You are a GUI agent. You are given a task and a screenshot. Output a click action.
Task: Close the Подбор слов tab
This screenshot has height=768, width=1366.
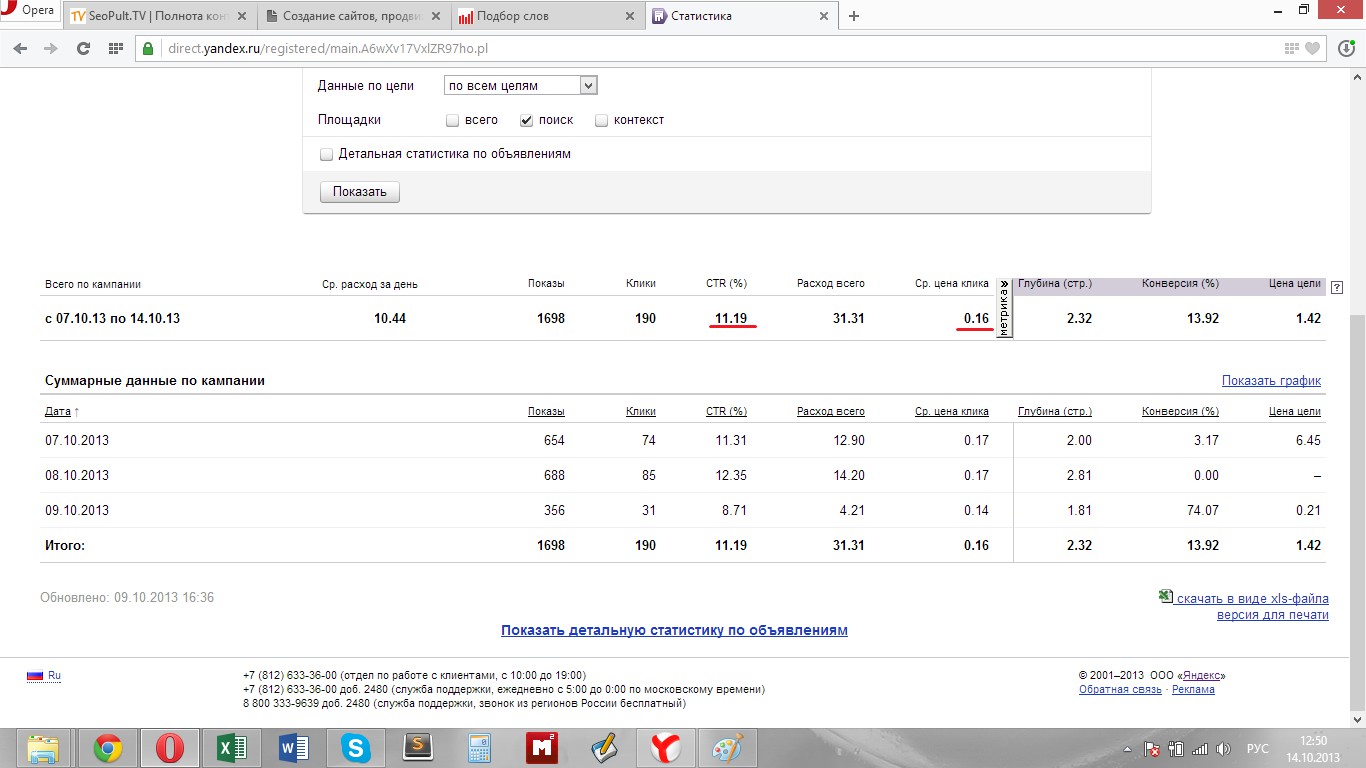click(629, 16)
